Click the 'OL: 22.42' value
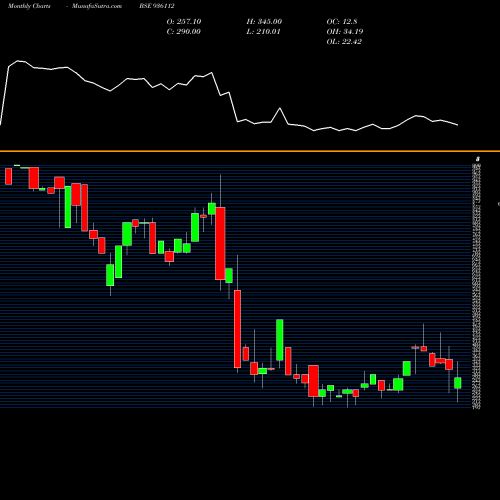The image size is (500, 500). tap(344, 41)
